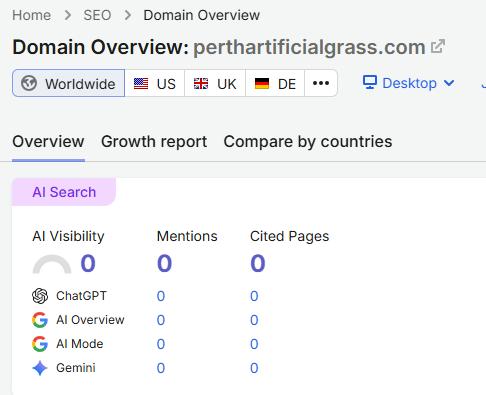Viewport: 486px width, 395px height.
Task: Go to the Home breadcrumb
Action: pos(32,15)
